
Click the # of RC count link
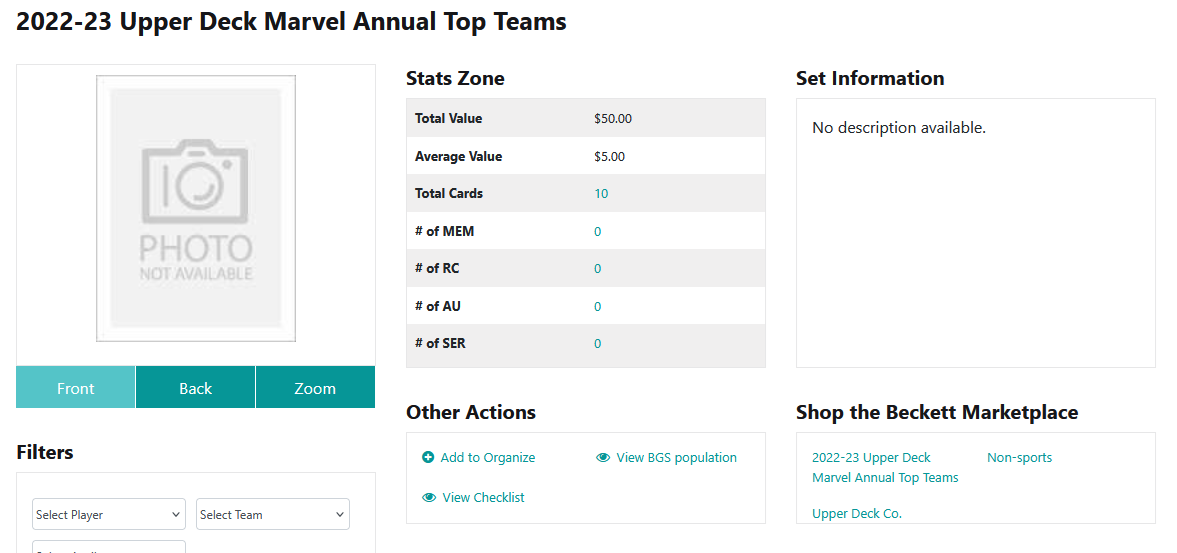[598, 269]
